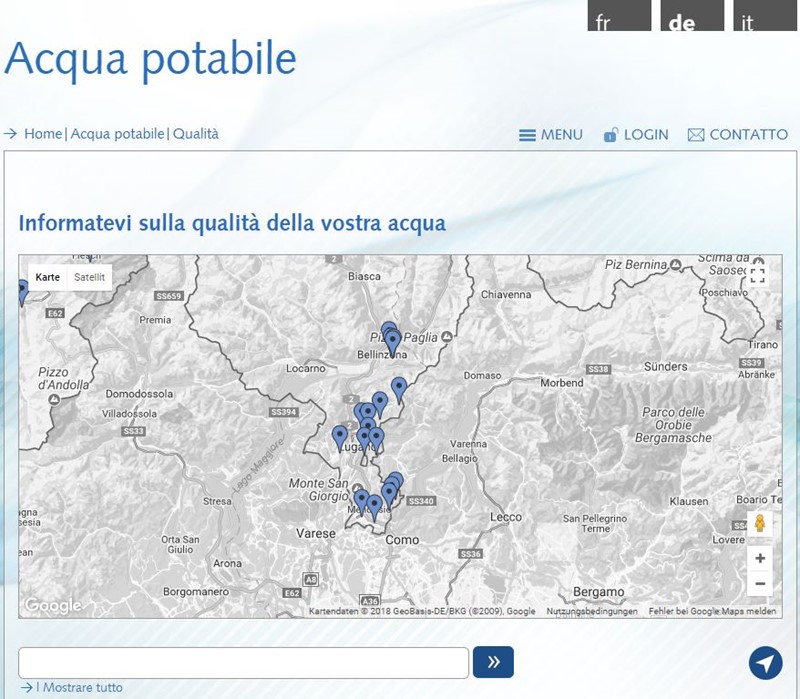Image resolution: width=800 pixels, height=699 pixels.
Task: Click the envelope icon beside CONTATTO
Action: tap(694, 134)
